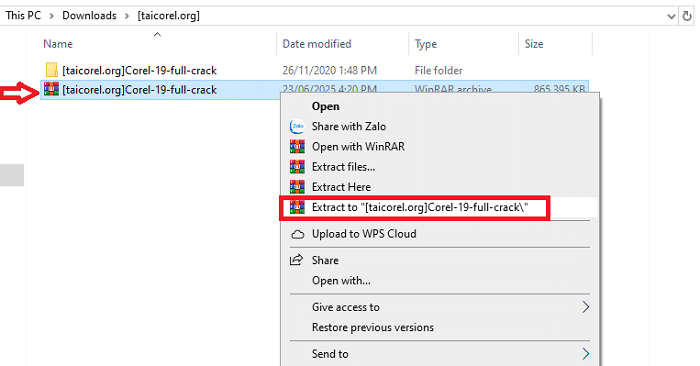
Task: Click the date 26/11/2020 1:48 PM
Action: pyautogui.click(x=329, y=71)
